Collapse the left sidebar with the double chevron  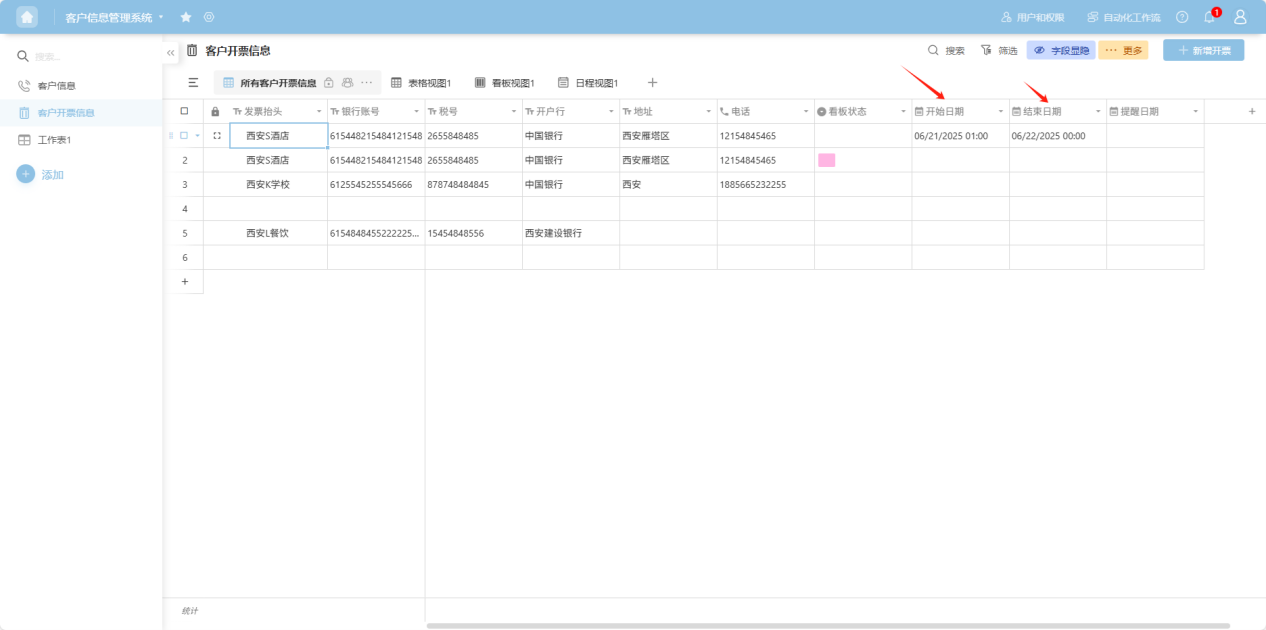171,52
